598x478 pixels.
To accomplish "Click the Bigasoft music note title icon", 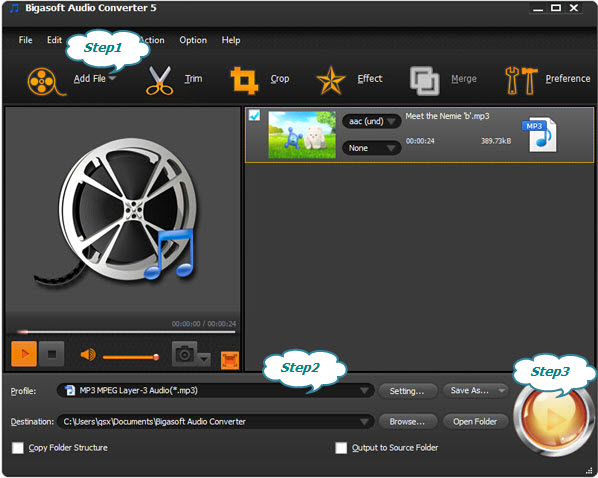I will click(14, 8).
